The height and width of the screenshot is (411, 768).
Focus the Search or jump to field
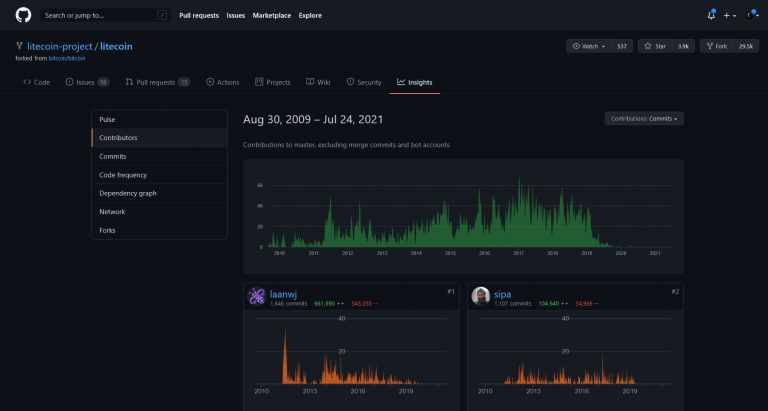click(100, 15)
